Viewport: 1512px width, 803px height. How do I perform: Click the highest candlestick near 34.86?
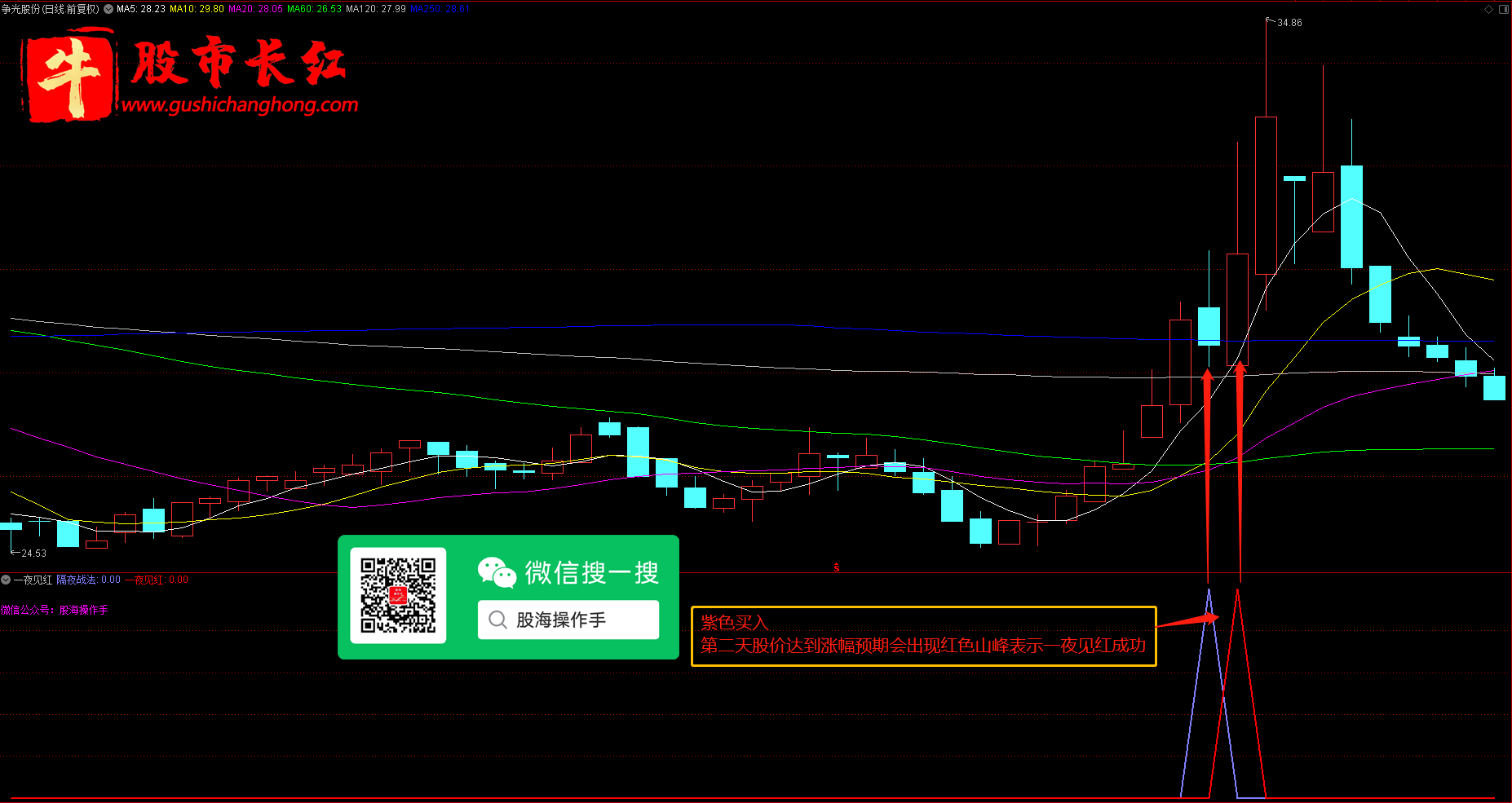(1266, 195)
